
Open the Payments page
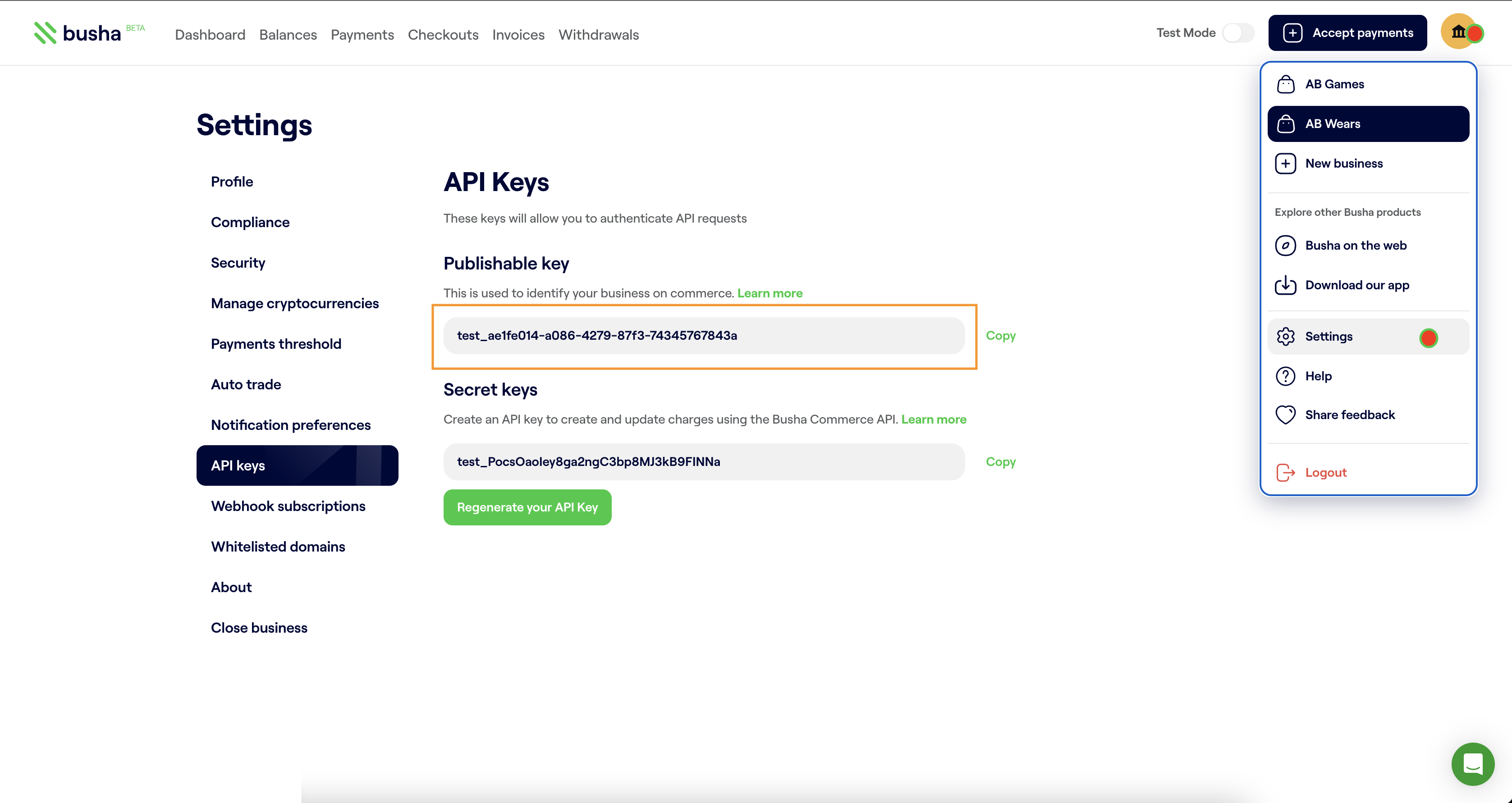(x=362, y=35)
